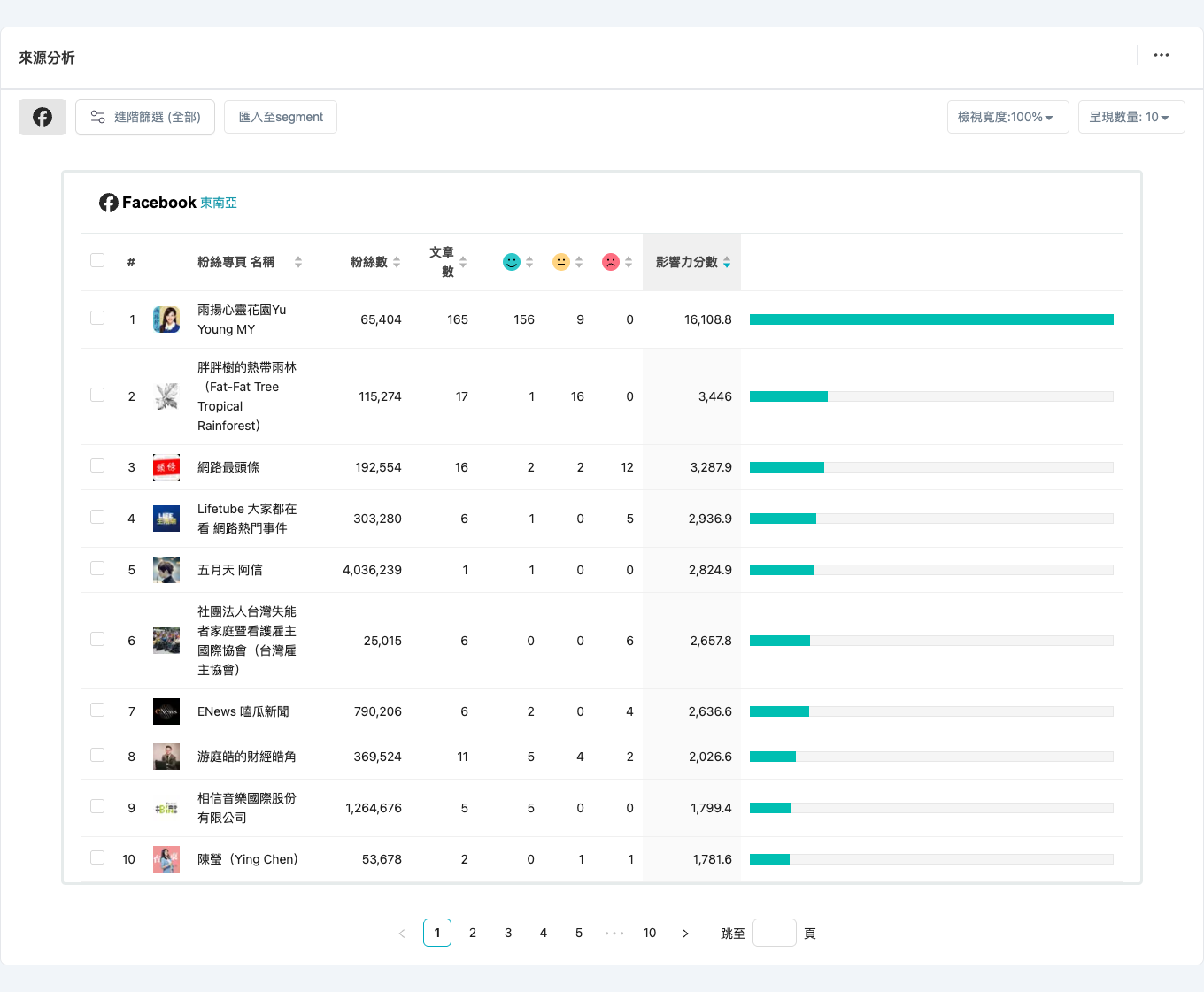This screenshot has width=1204, height=992.
Task: Check the row 3 網路最頭條 checkbox
Action: [97, 465]
